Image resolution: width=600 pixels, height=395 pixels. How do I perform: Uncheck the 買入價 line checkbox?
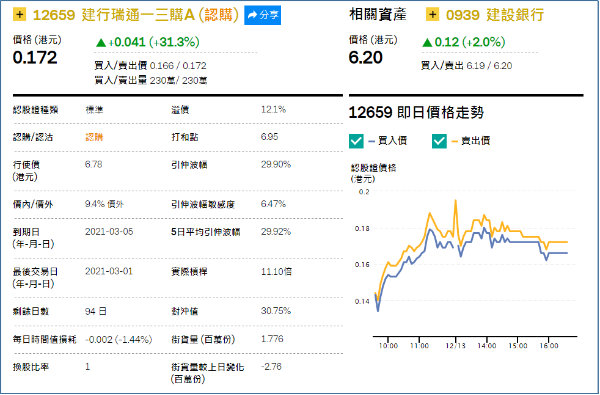pyautogui.click(x=356, y=141)
